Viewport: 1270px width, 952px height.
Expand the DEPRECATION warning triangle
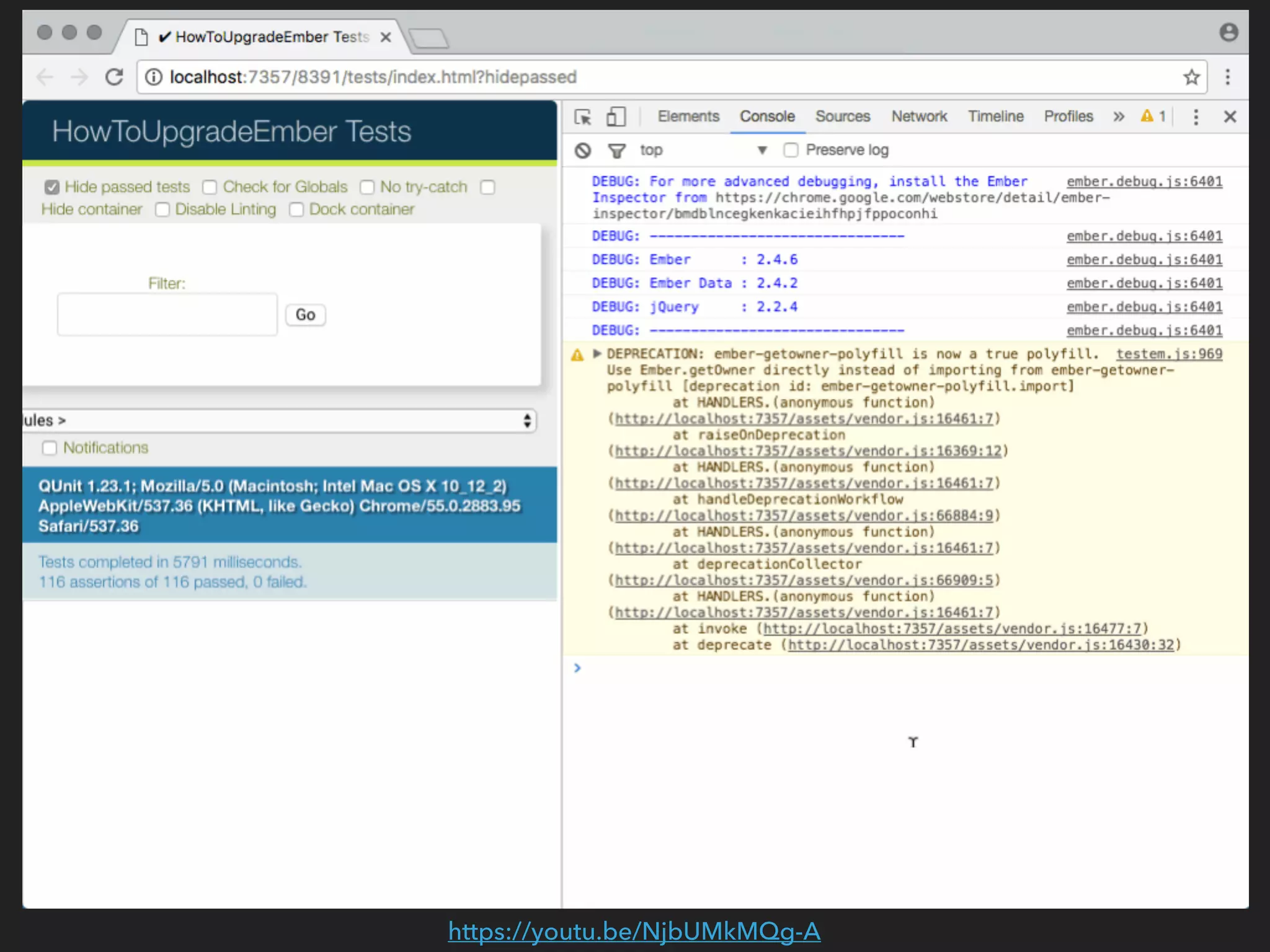click(x=597, y=353)
